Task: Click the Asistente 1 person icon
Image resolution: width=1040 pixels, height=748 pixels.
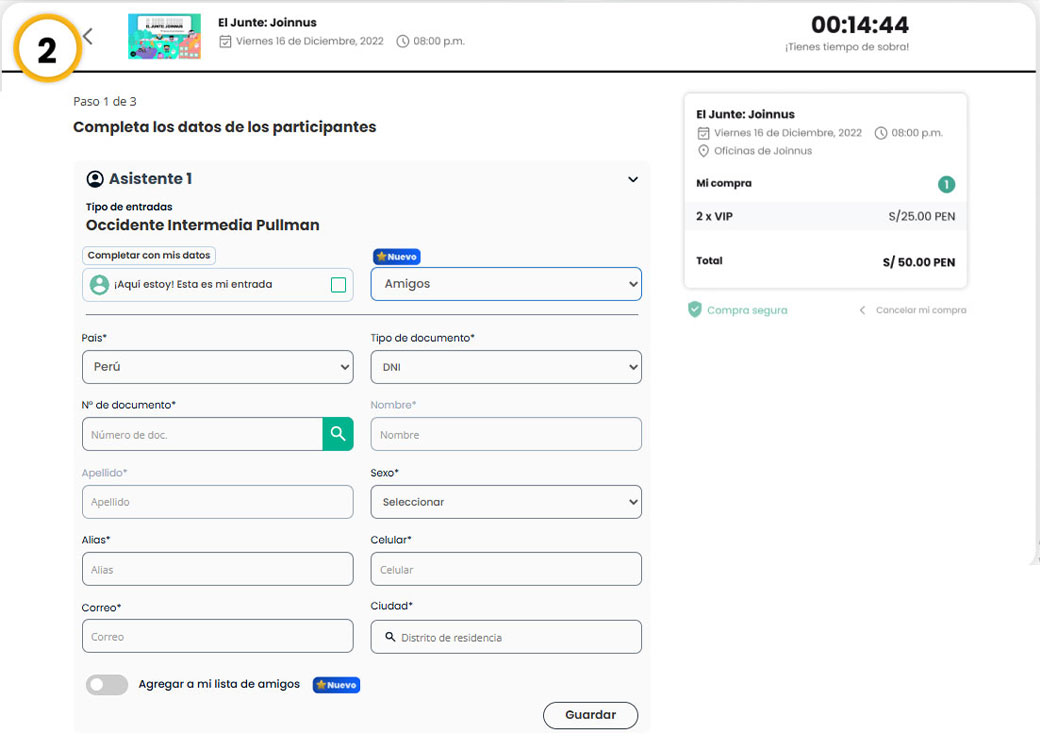Action: coord(95,179)
